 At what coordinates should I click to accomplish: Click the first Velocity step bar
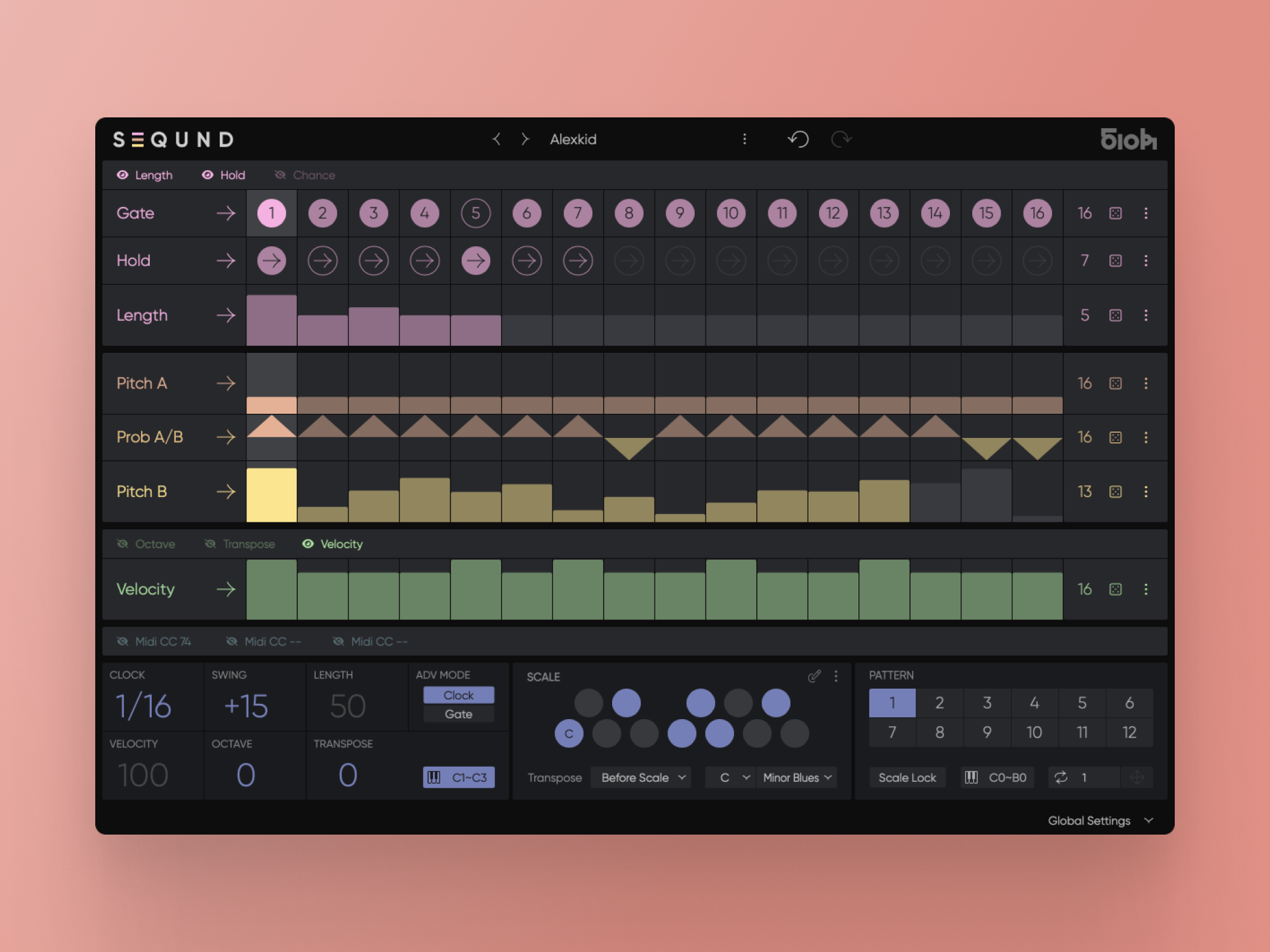tap(271, 590)
